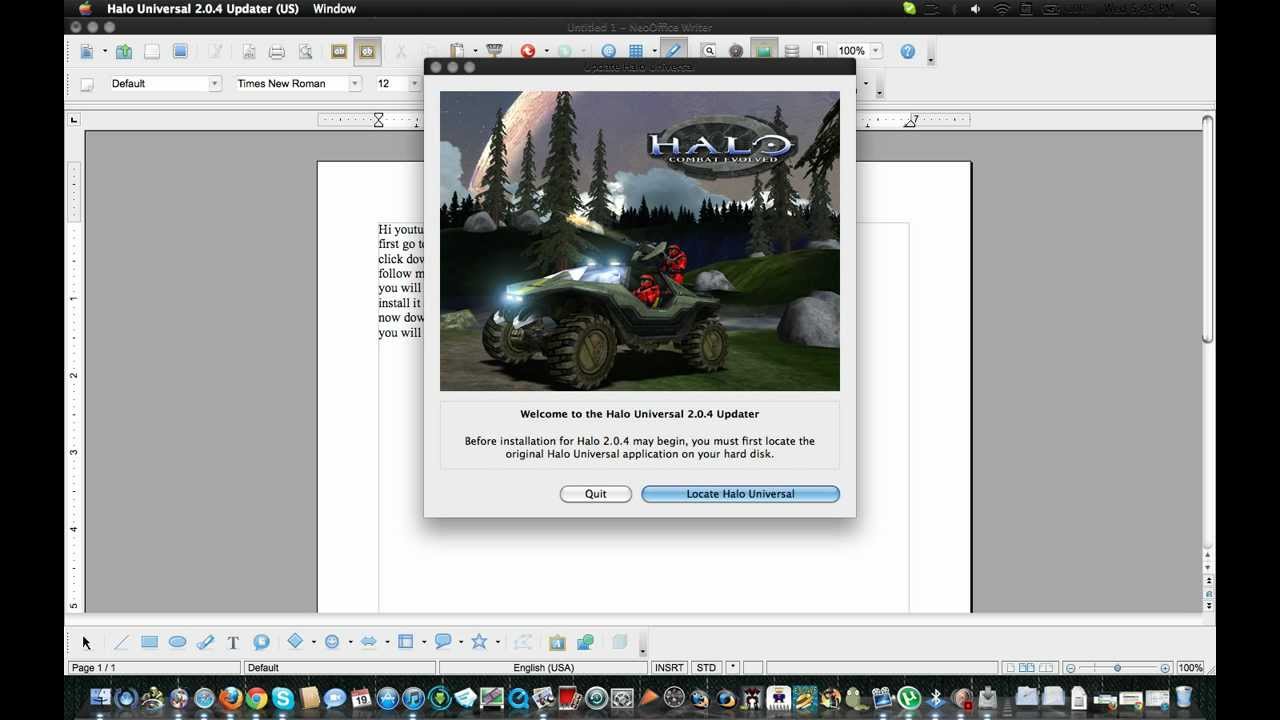Screen dimensions: 1280x720
Task: Open the Basic Shapes diamond dropdown
Action: click(x=313, y=643)
